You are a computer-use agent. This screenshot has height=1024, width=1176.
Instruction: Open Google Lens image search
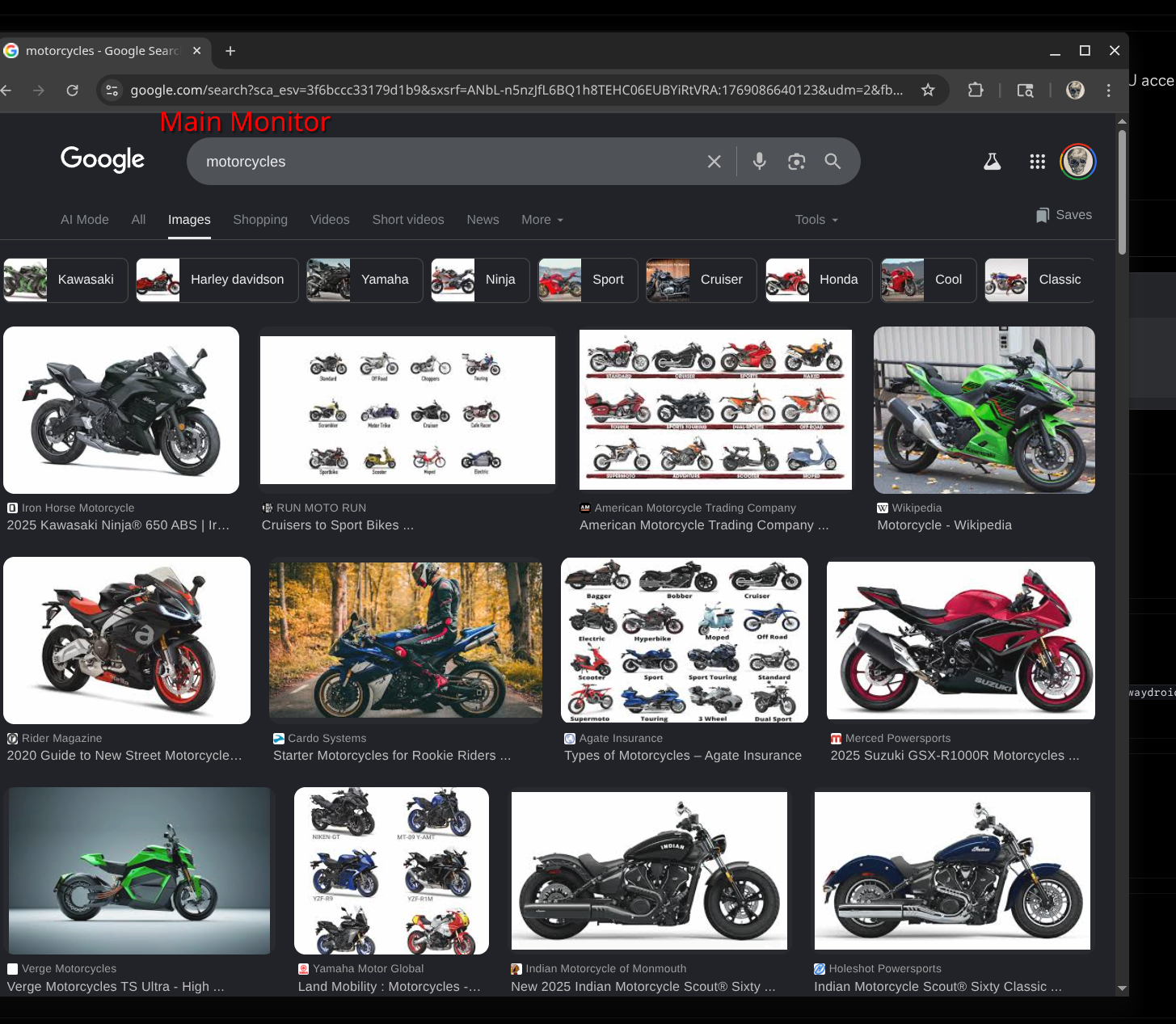tap(796, 162)
